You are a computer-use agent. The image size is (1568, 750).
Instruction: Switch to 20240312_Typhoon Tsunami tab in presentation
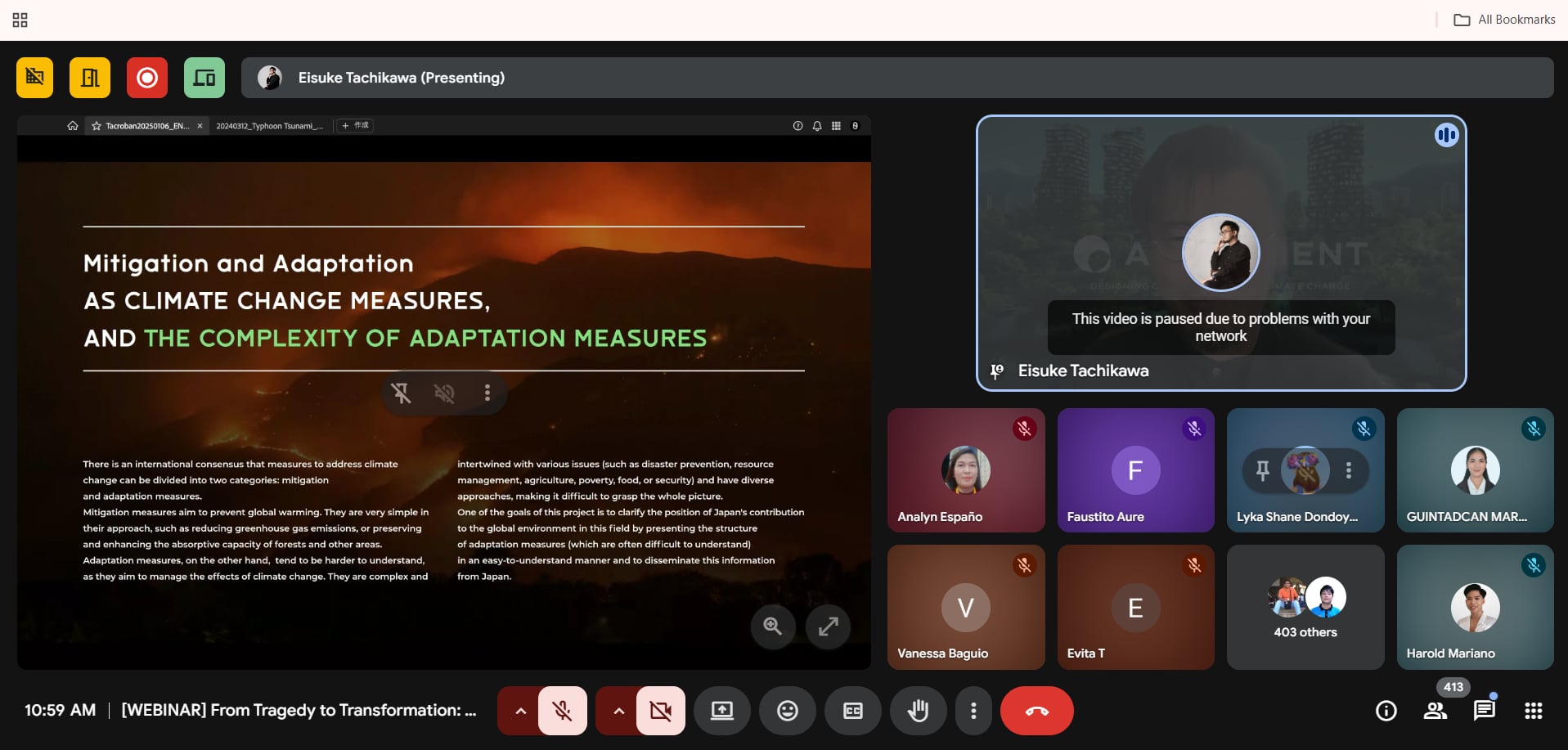(269, 126)
